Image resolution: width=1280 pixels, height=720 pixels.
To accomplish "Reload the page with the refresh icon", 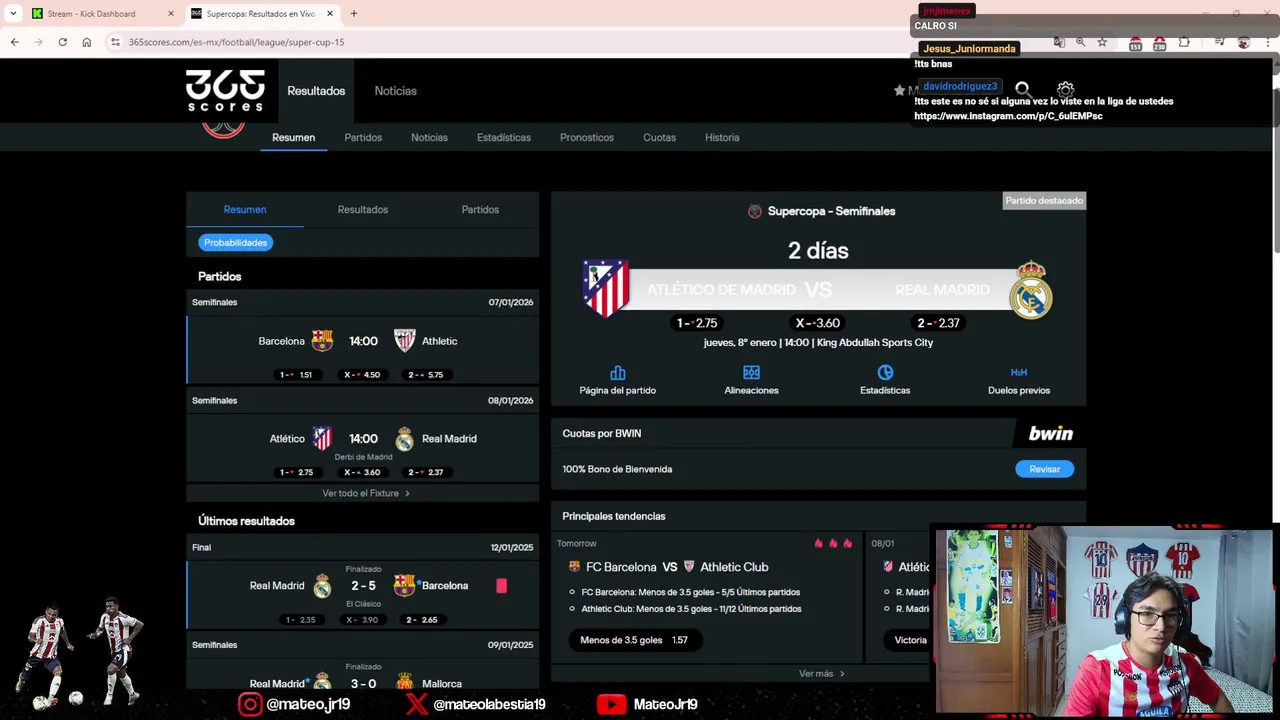I will pos(62,42).
